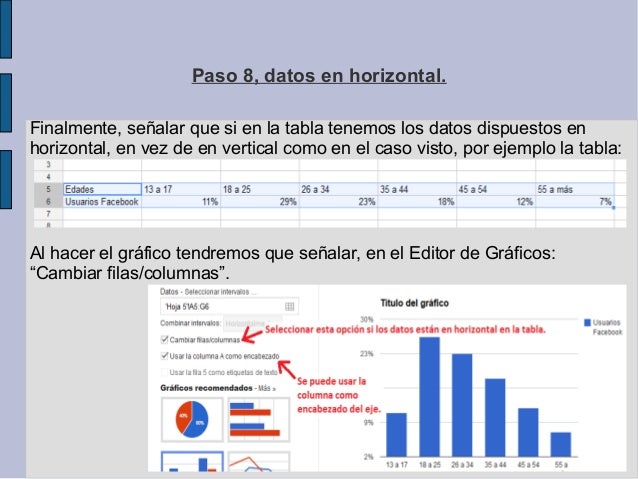
Task: Click the 55 a más cell
Action: pos(575,189)
